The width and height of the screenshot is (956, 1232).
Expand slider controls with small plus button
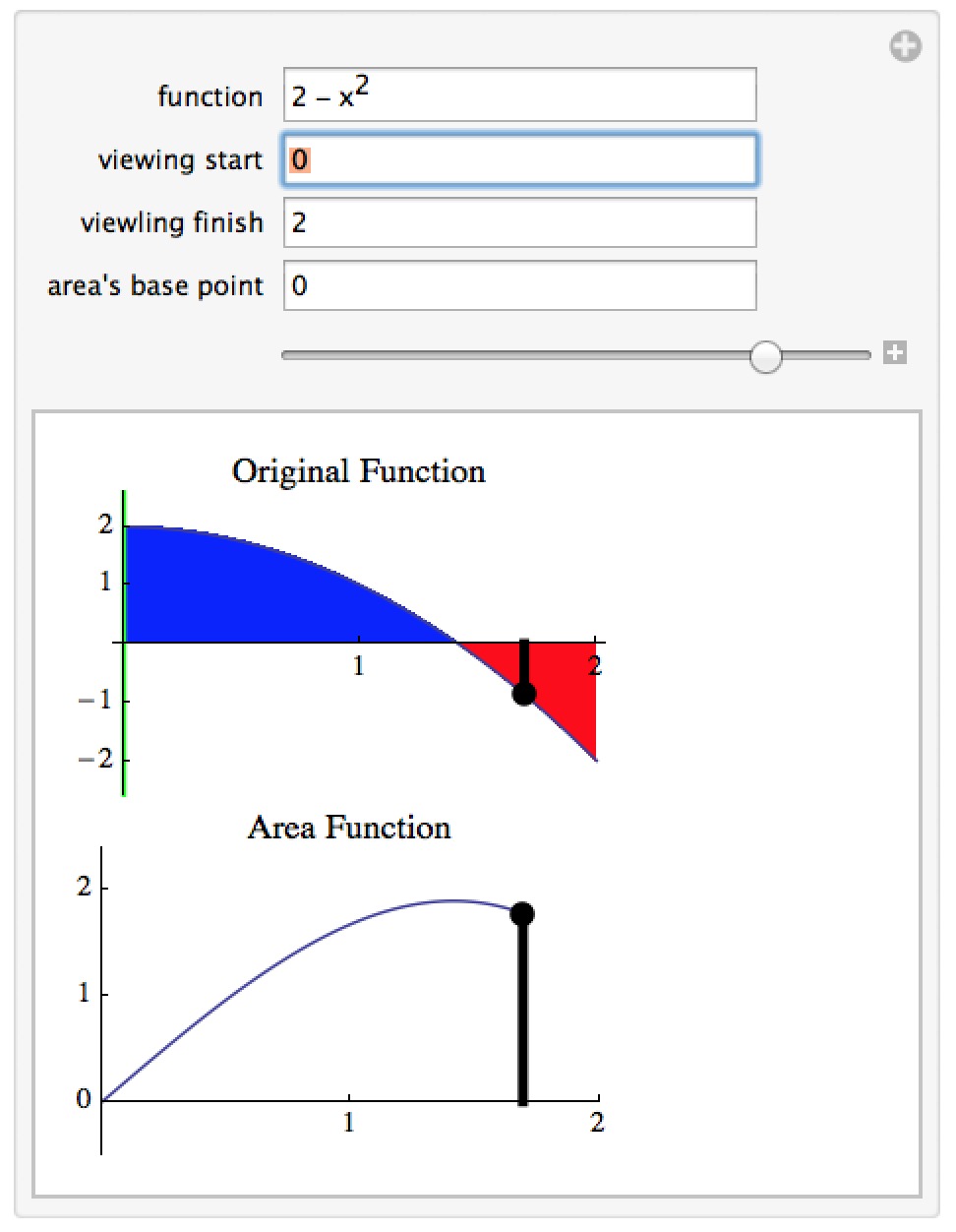894,353
